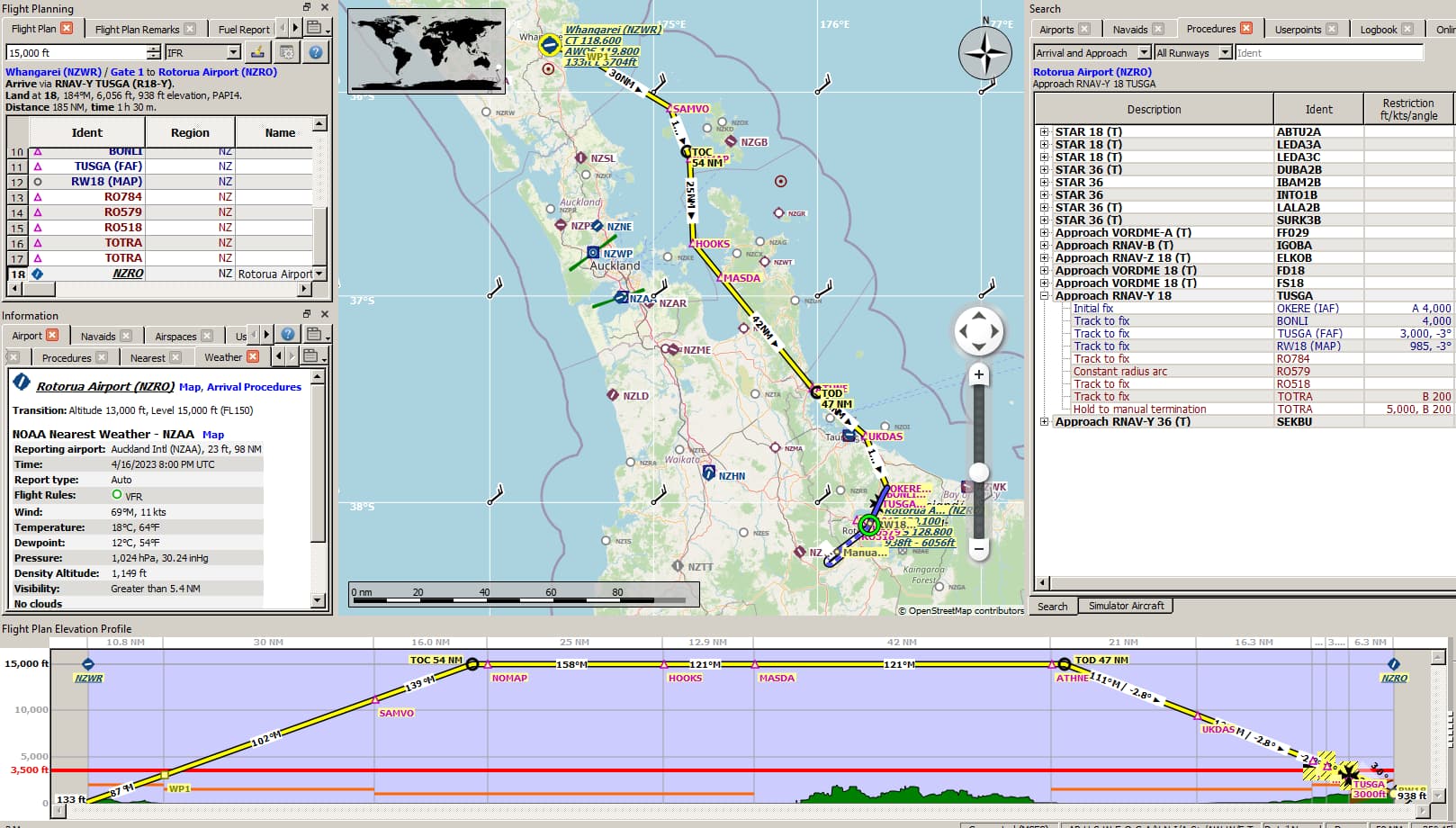The height and width of the screenshot is (828, 1456).
Task: Click the clear flight plan table selection icon
Action: point(257,52)
